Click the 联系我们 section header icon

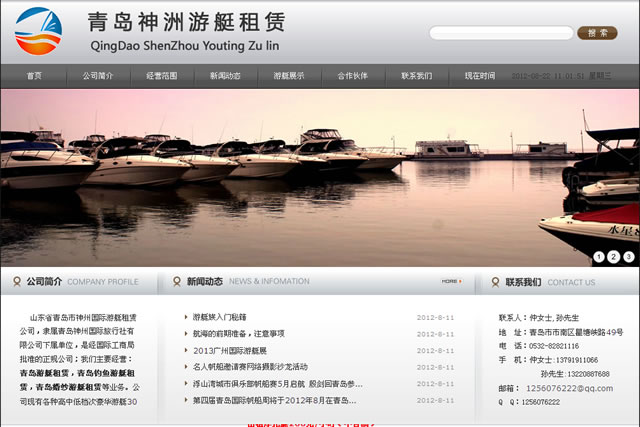click(494, 281)
